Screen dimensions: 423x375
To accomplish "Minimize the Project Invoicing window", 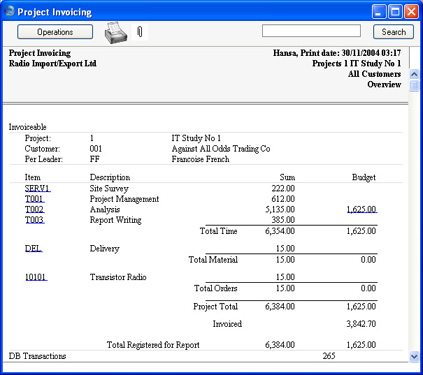I will [379, 12].
